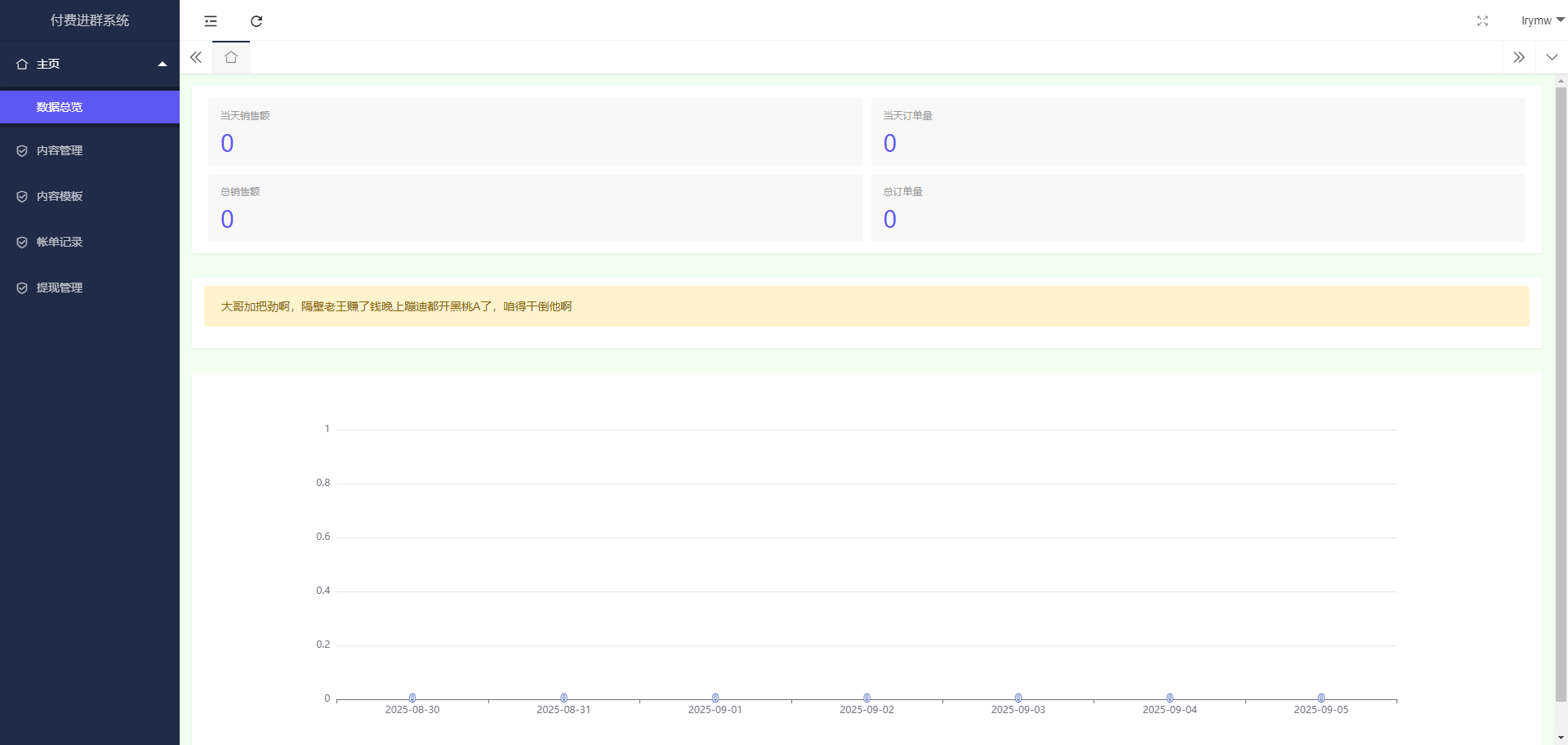Viewport: 1568px width, 745px height.
Task: Select 数据总览 in the sidebar
Action: tap(60, 107)
